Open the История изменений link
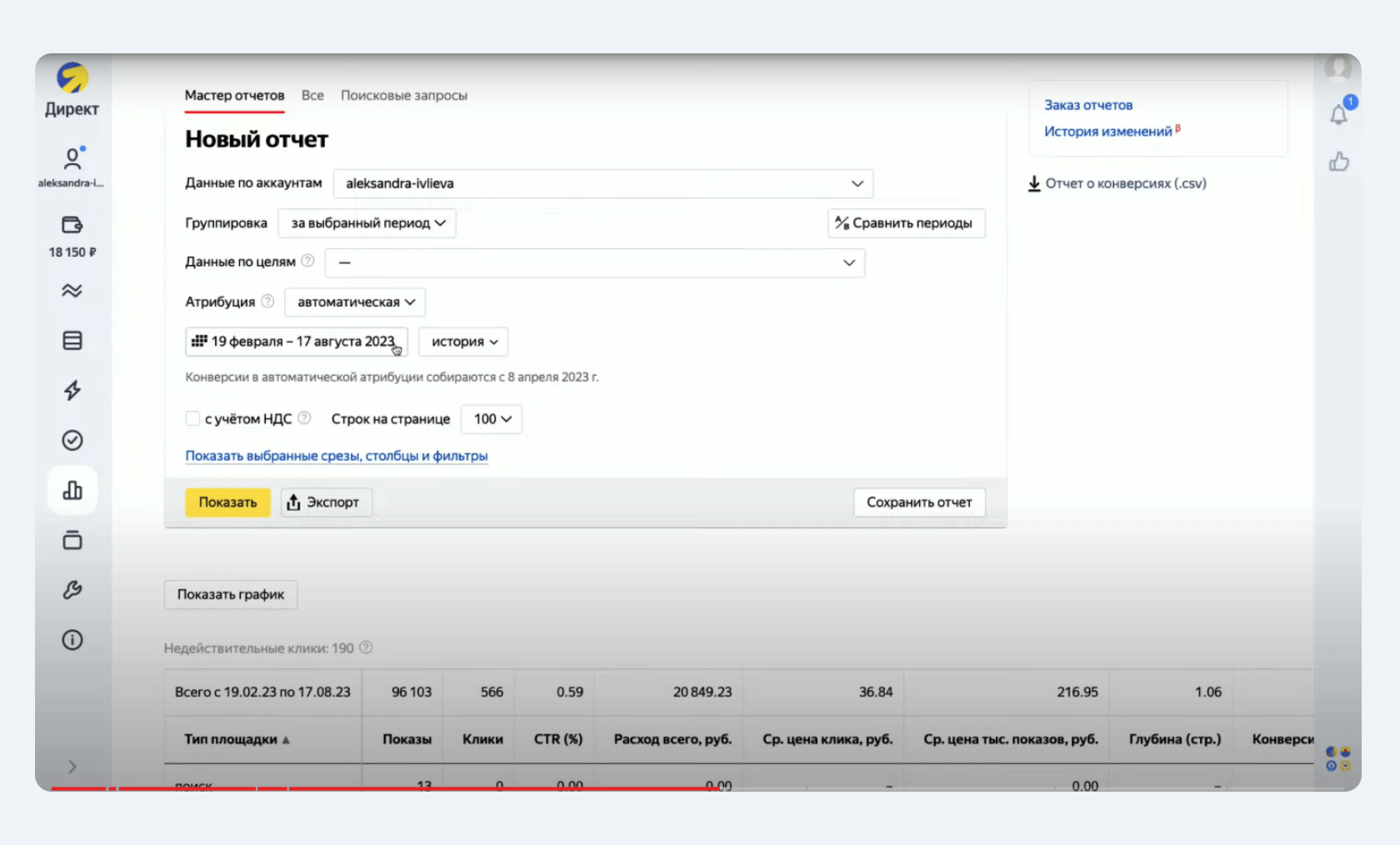 (1108, 132)
